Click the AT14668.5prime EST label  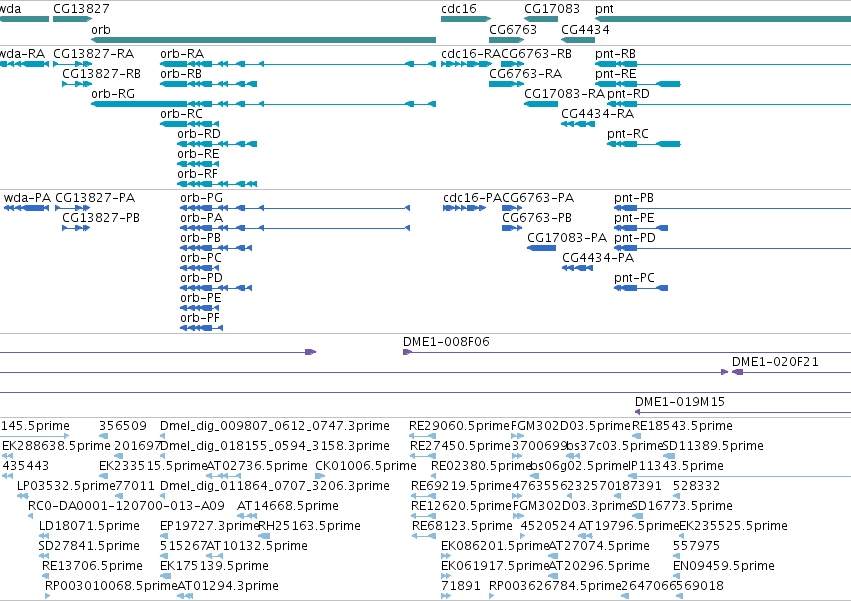tap(288, 506)
